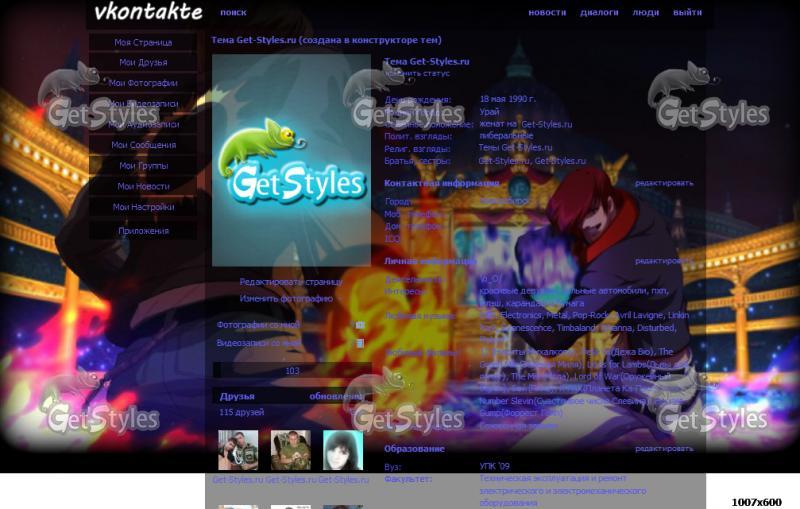Open the first friend's avatar thumbnail
The height and width of the screenshot is (509, 800).
[x=238, y=450]
